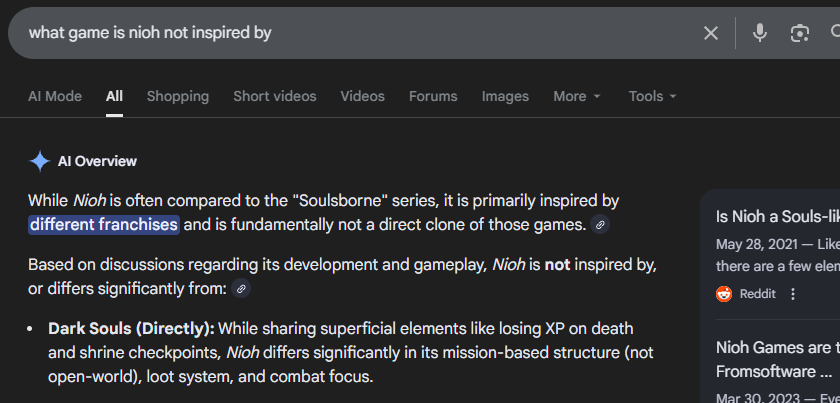
Task: Open the "Is Nioh a Souls-like" result
Action: 777,216
